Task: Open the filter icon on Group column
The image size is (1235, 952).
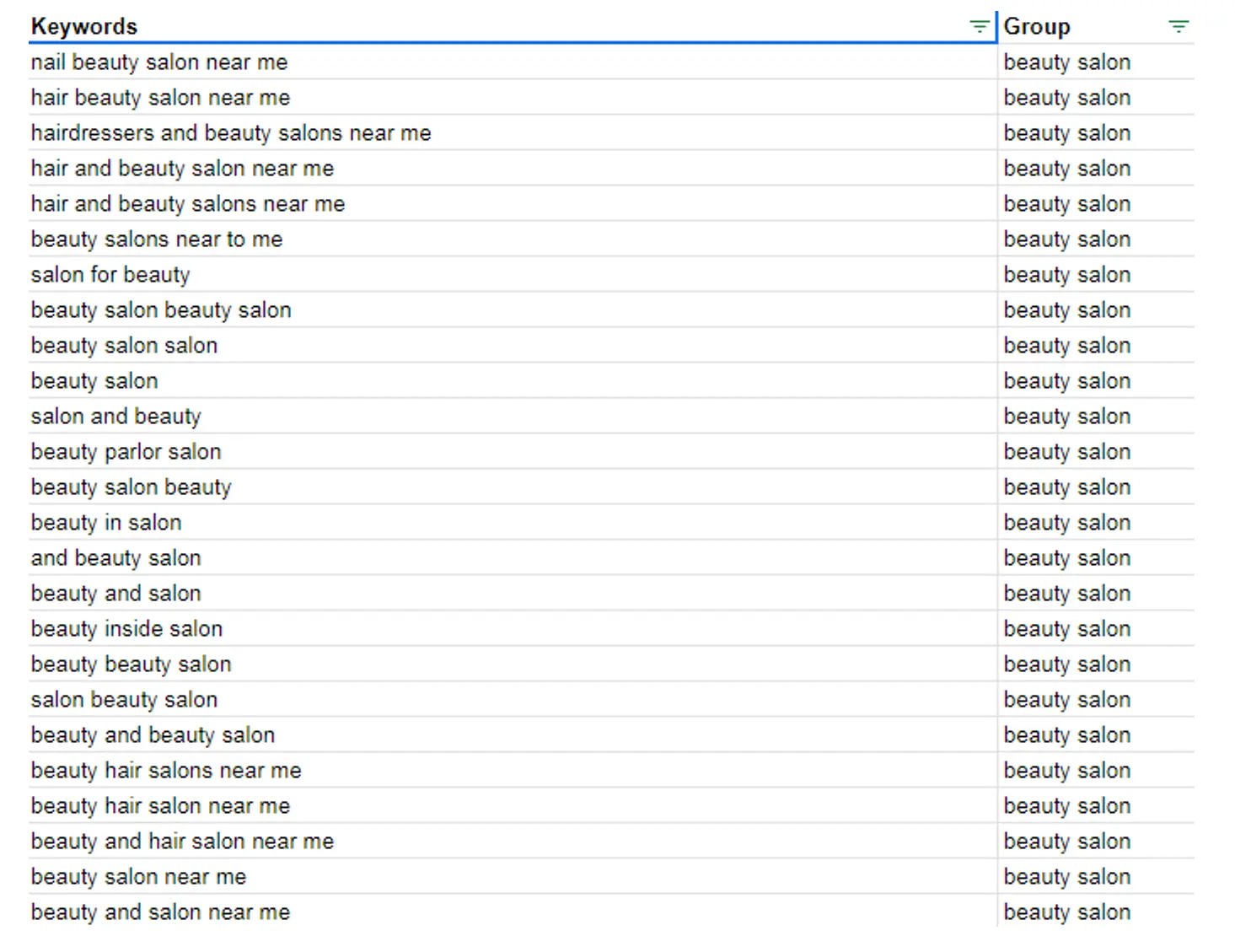Action: (1178, 25)
